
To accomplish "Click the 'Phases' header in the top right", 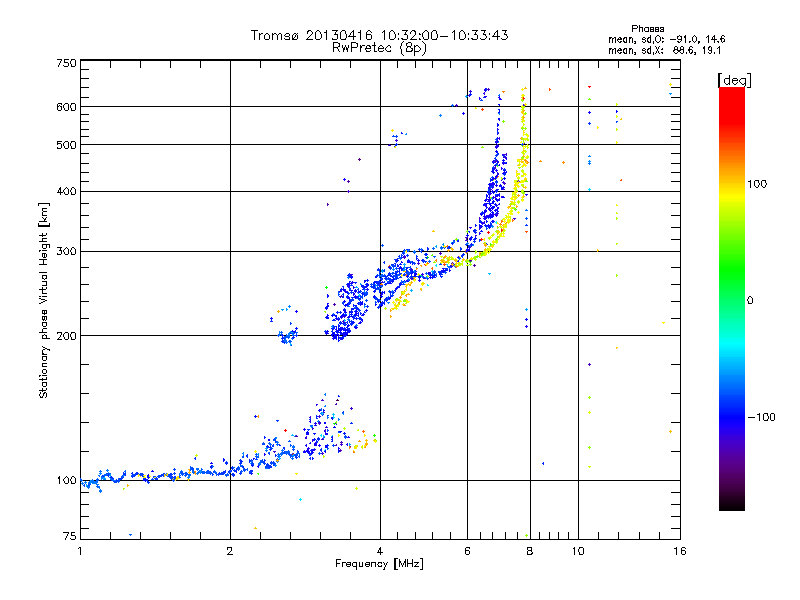I will 647,29.
